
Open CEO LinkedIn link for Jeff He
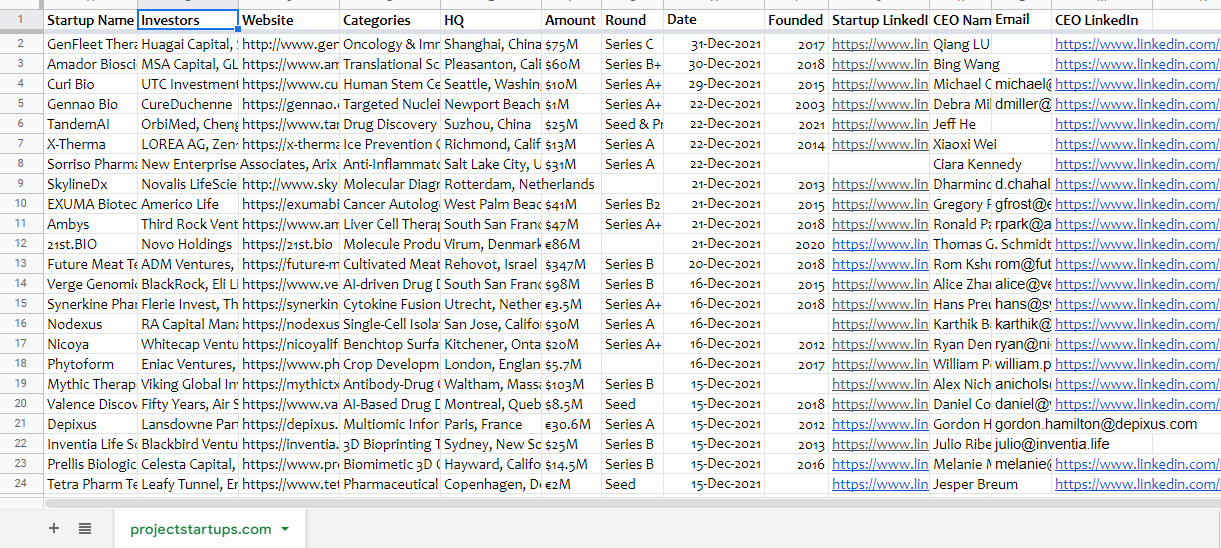pyautogui.click(x=1136, y=124)
